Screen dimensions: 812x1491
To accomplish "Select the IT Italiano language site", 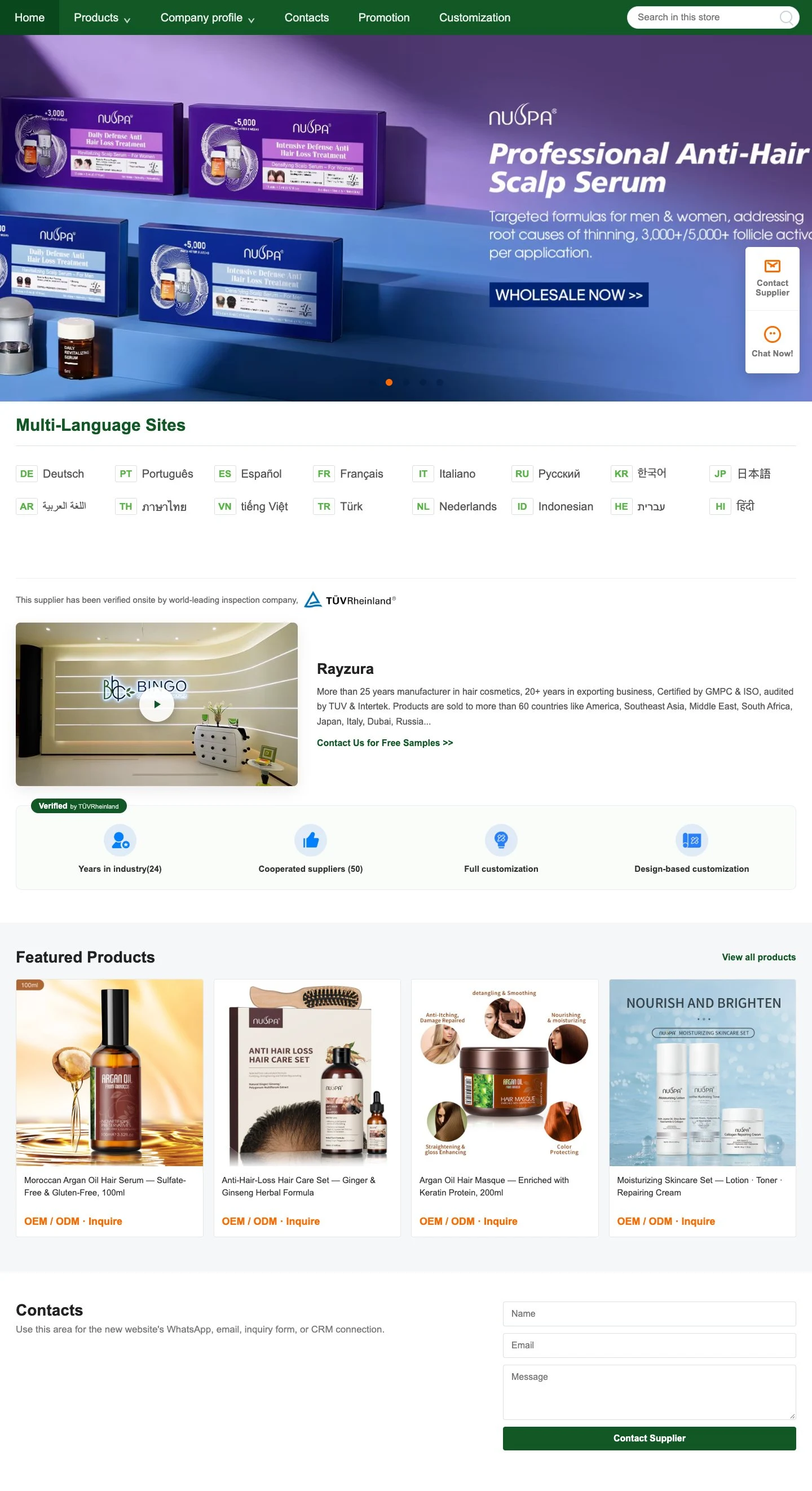I will pyautogui.click(x=444, y=474).
